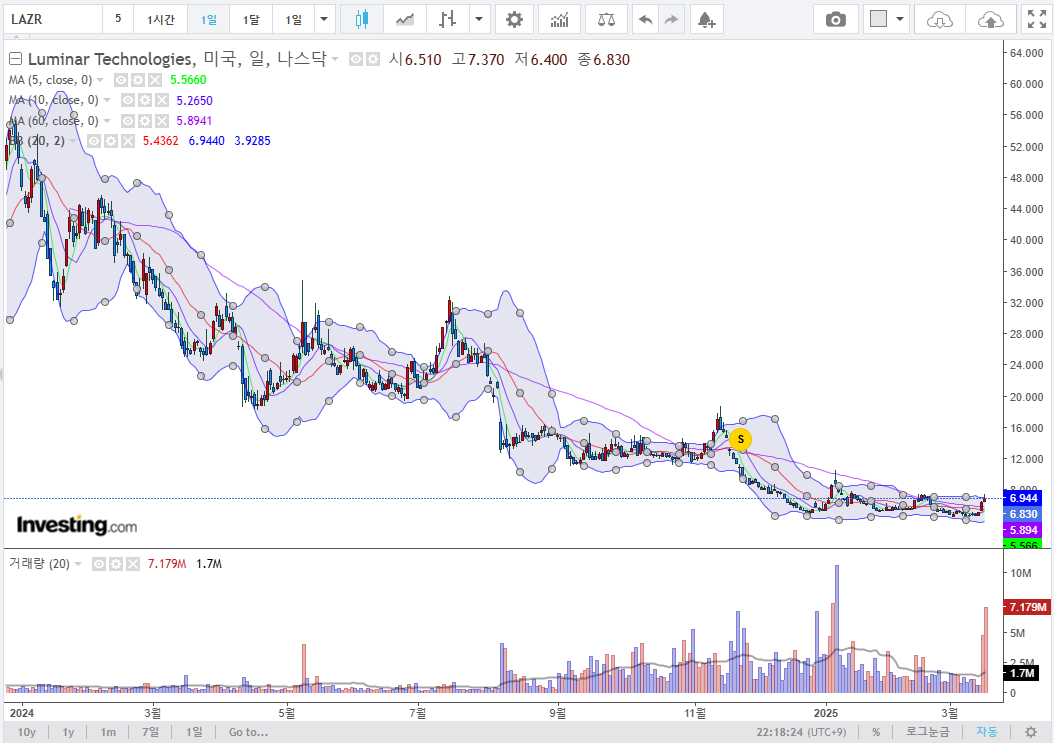Set range to 1m
The height and width of the screenshot is (743, 1054).
[x=108, y=732]
